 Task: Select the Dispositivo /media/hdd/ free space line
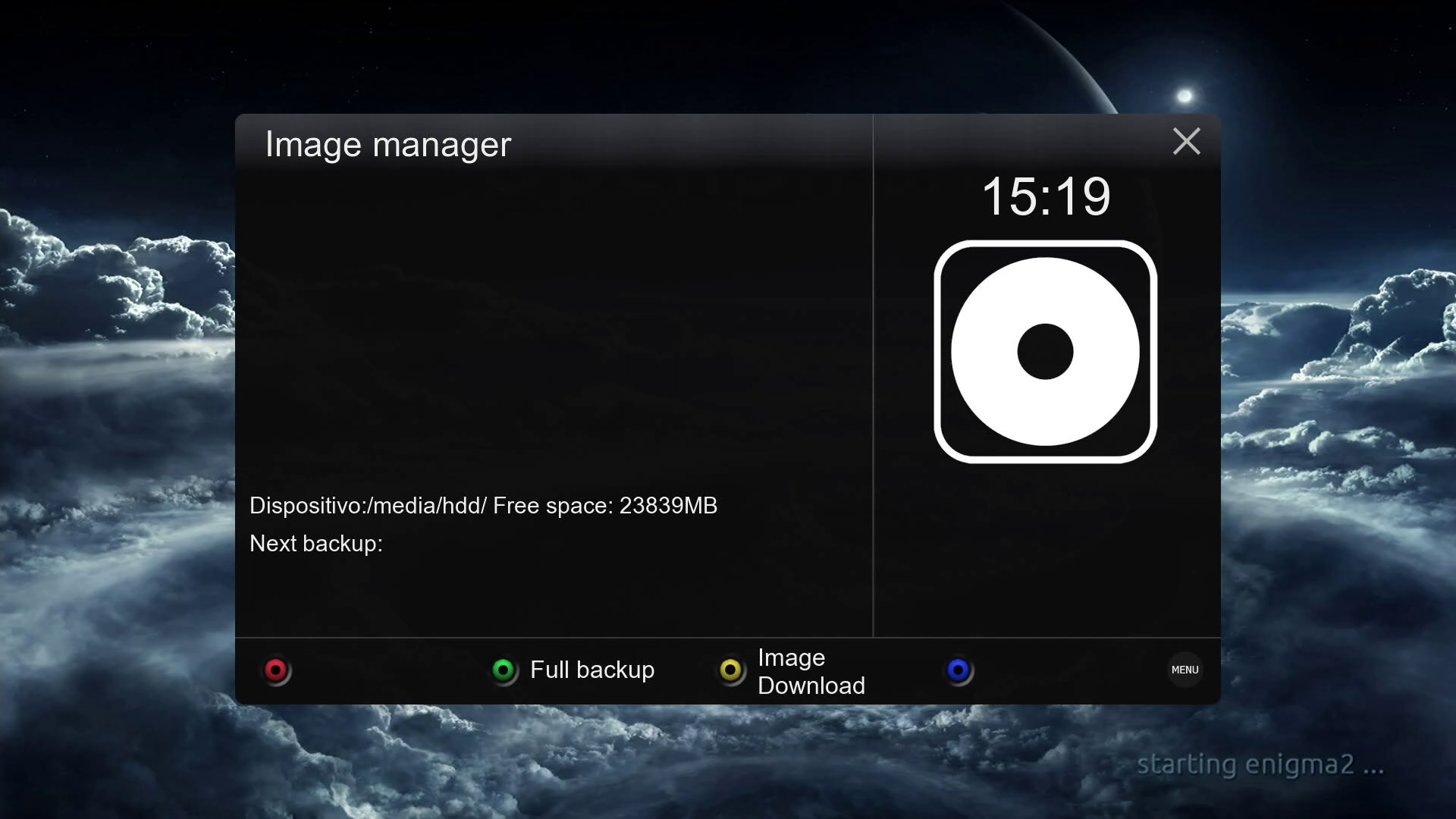point(483,506)
